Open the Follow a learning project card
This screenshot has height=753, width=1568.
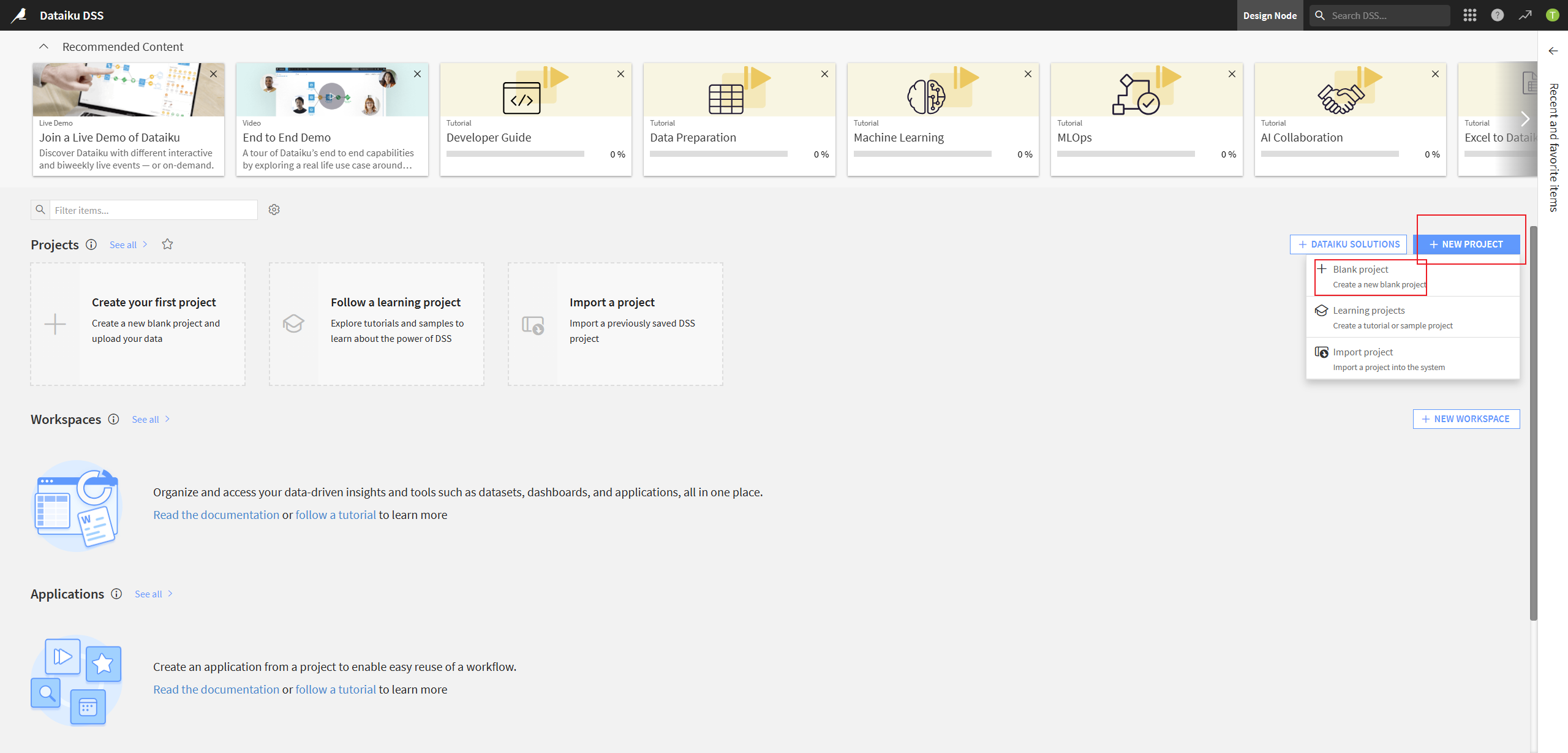pos(377,324)
